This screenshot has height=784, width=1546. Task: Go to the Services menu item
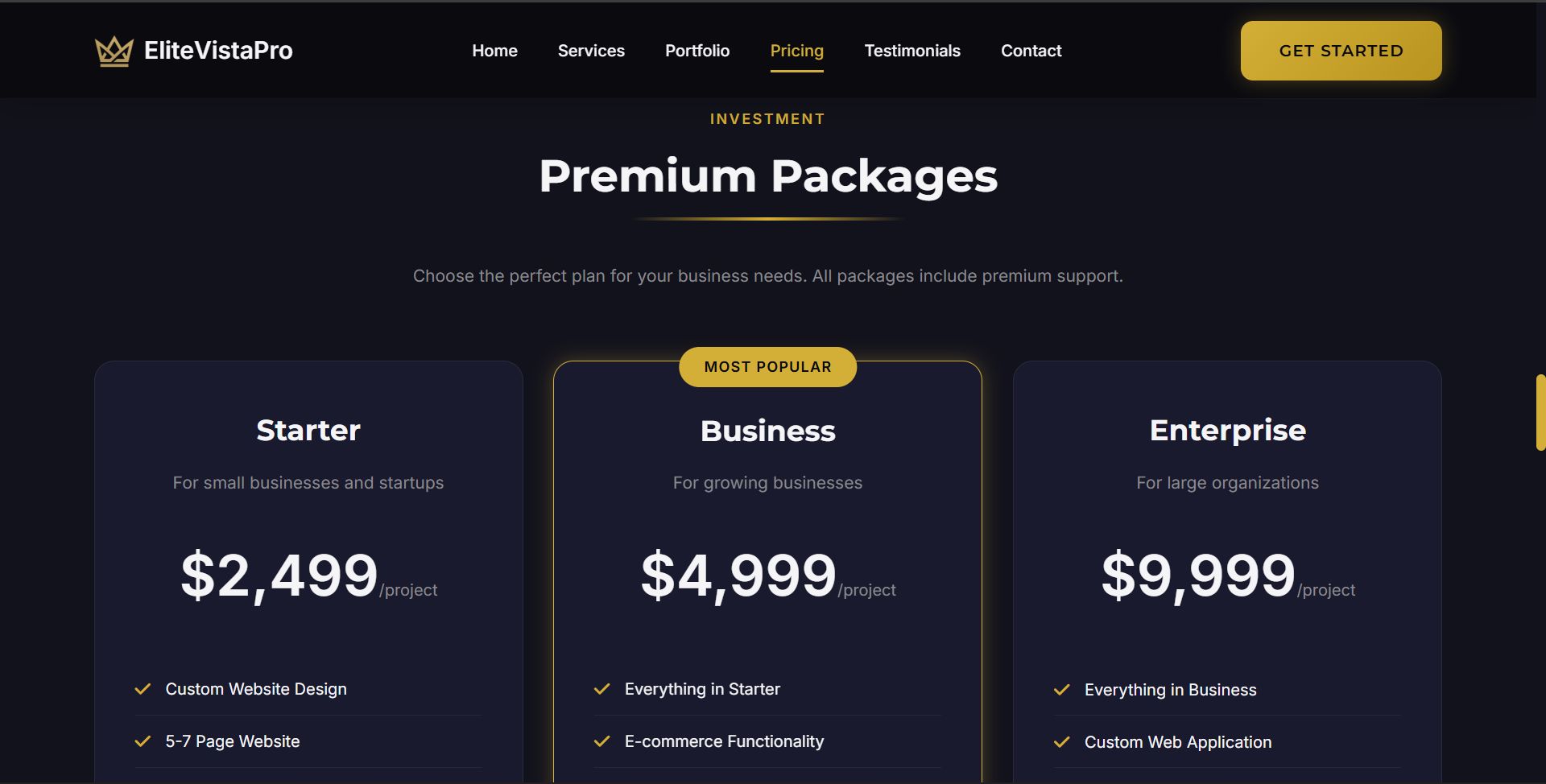click(591, 51)
